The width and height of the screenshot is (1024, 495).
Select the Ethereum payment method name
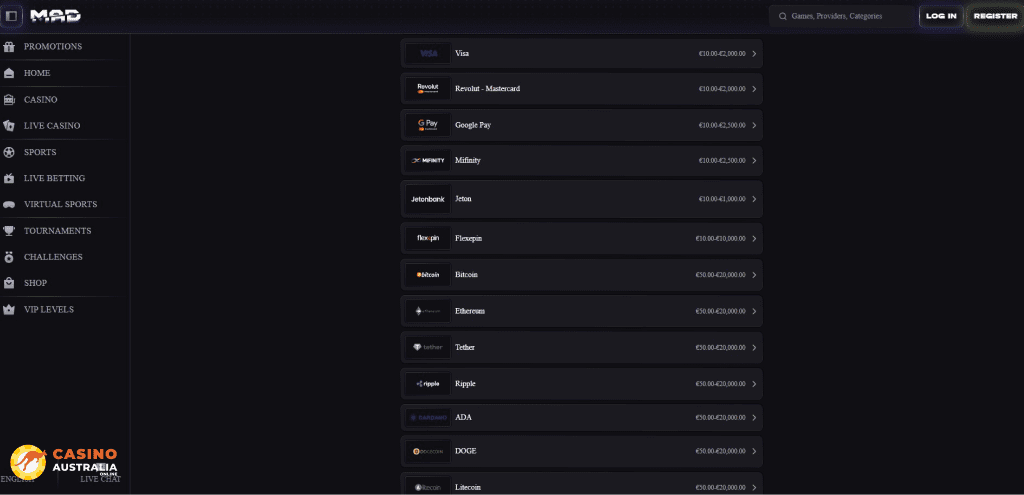pos(470,311)
